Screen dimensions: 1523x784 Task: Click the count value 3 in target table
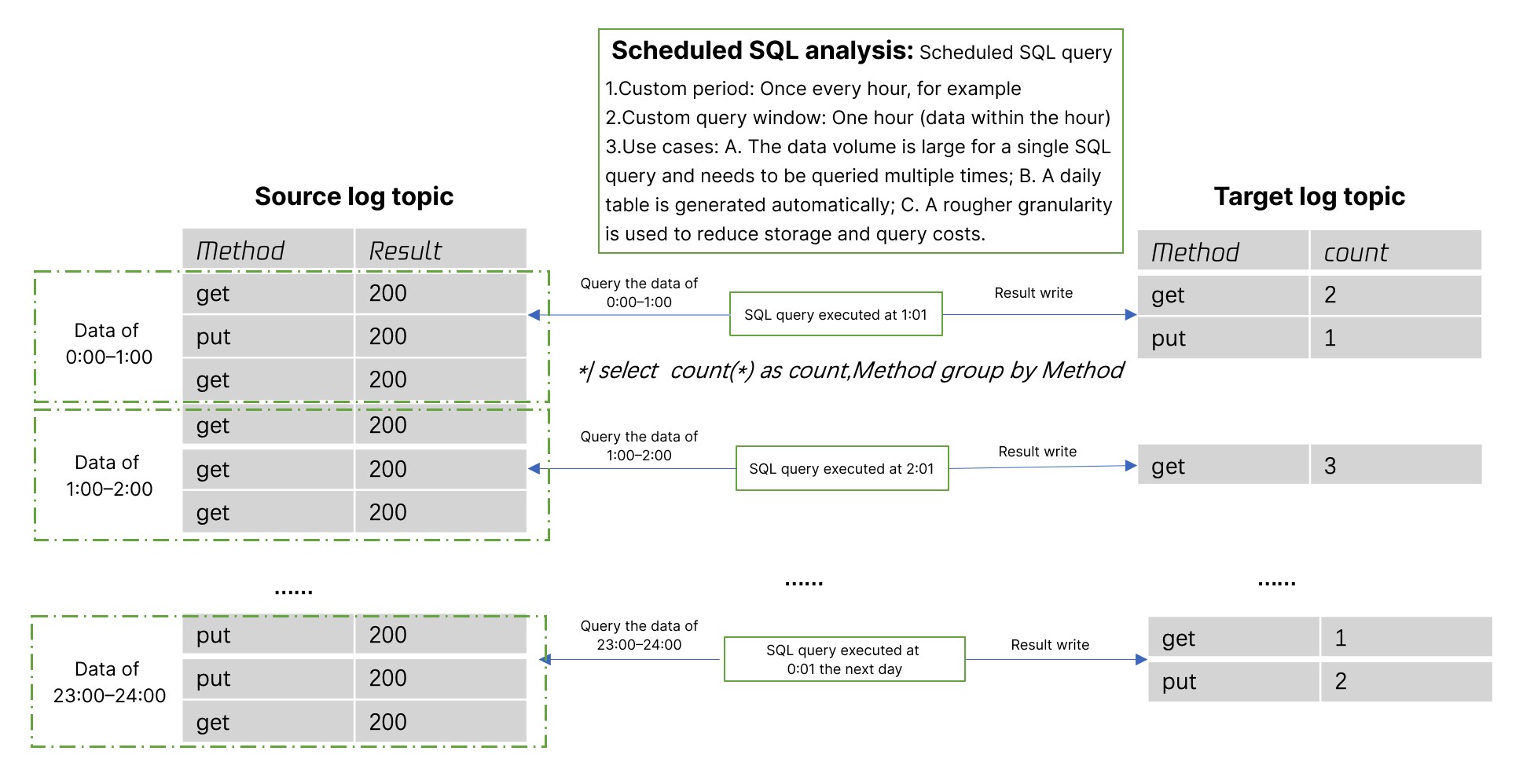pos(1330,466)
